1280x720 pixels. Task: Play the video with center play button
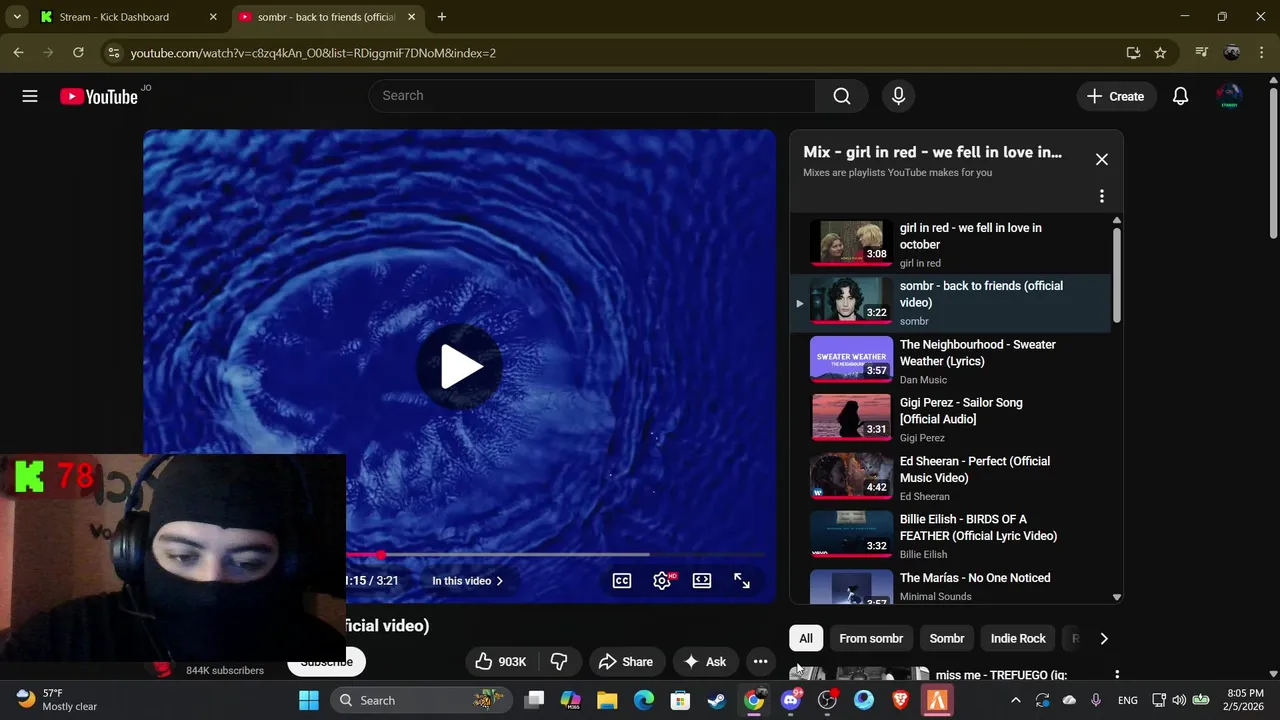(x=460, y=366)
